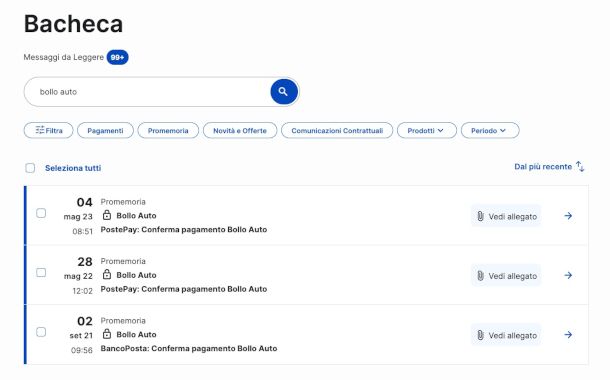
Task: Click the Bacheca page heading
Action: point(74,24)
